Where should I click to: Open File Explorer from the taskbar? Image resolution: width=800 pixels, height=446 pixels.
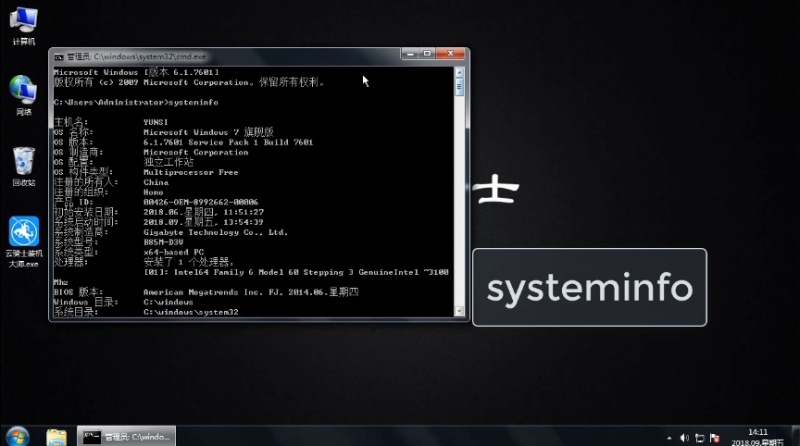[x=56, y=437]
